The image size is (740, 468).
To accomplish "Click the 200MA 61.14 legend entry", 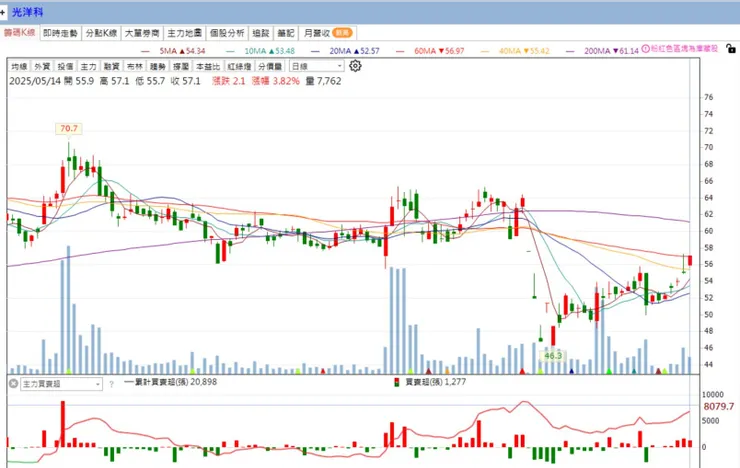I will click(x=603, y=51).
